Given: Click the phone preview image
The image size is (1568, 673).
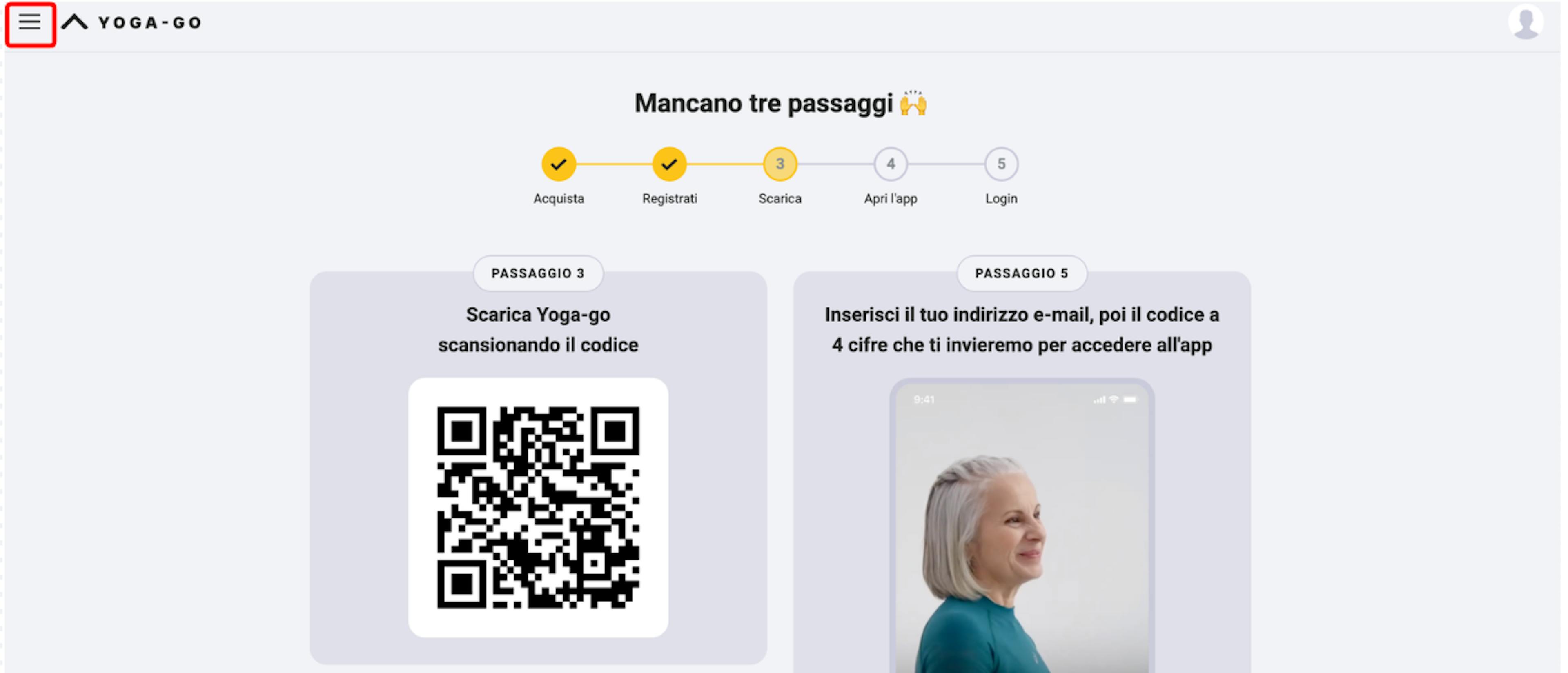Looking at the screenshot, I should click(1021, 526).
